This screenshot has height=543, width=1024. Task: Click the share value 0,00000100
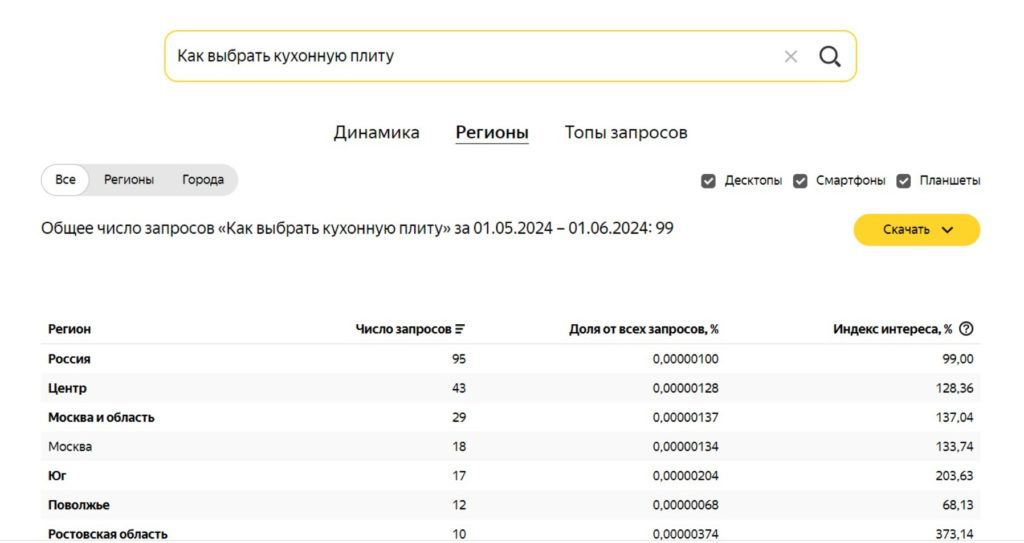(x=685, y=359)
